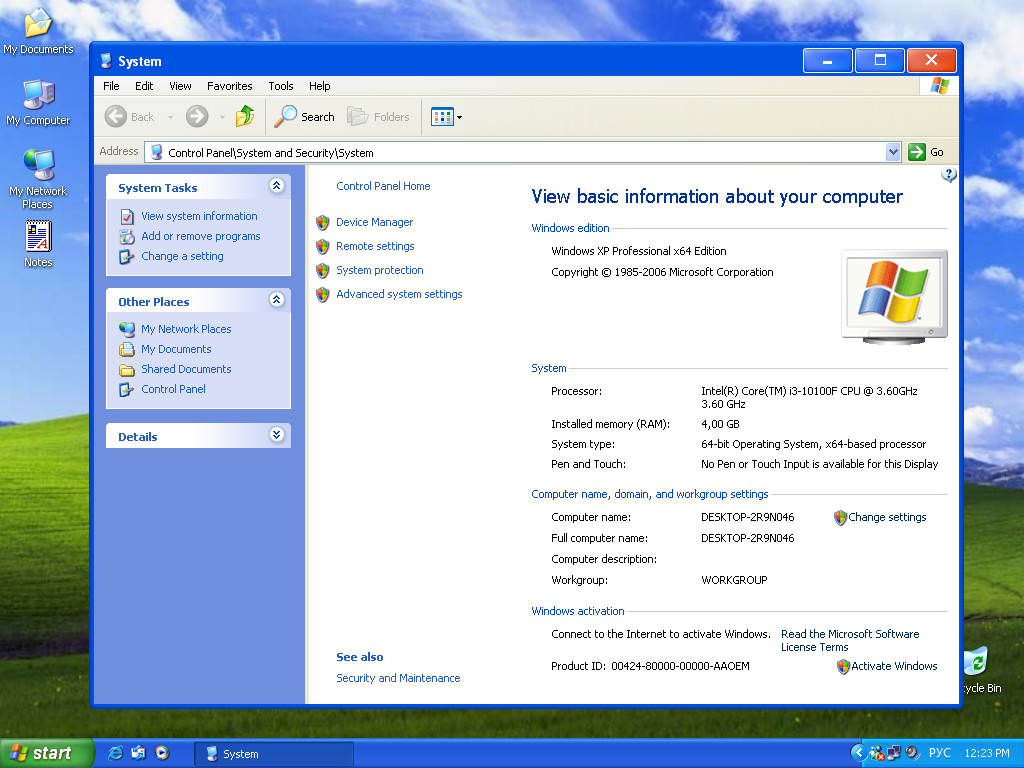Screen dimensions: 1024x768
Task: Open the Views toolbar button
Action: click(x=447, y=117)
